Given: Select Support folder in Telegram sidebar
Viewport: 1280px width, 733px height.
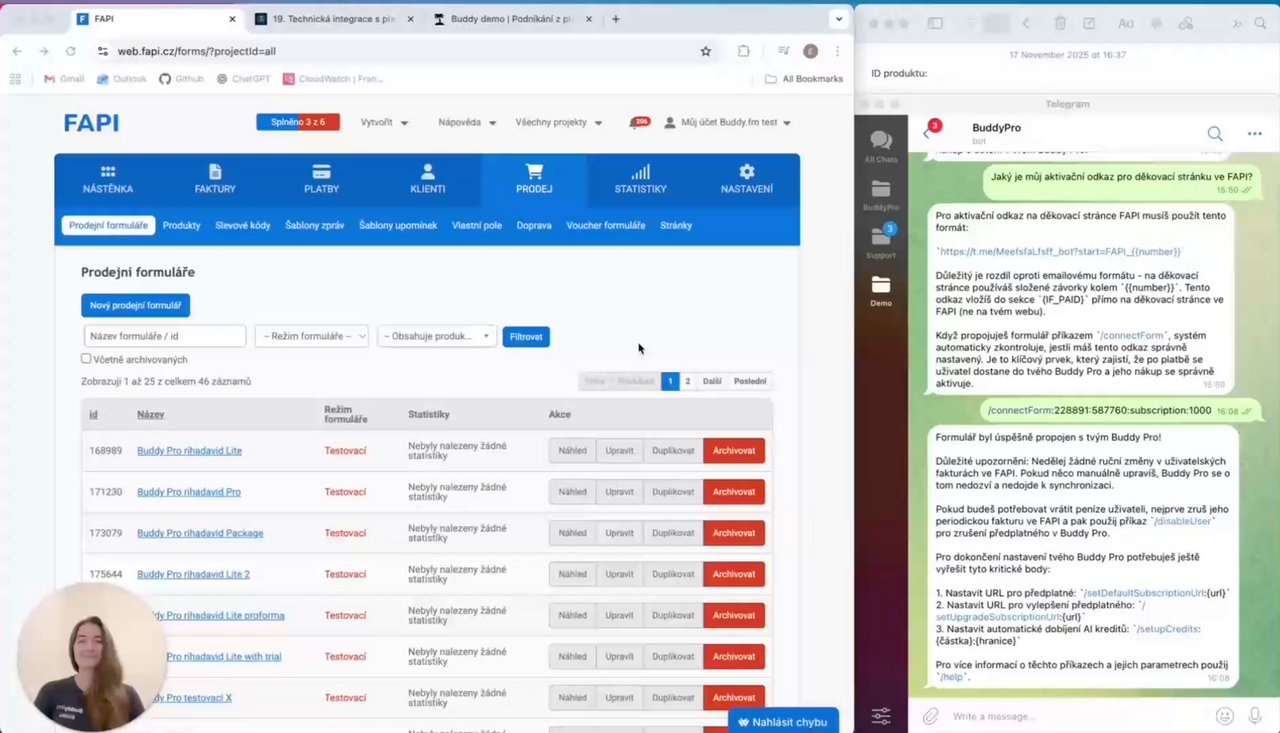Looking at the screenshot, I should (881, 242).
